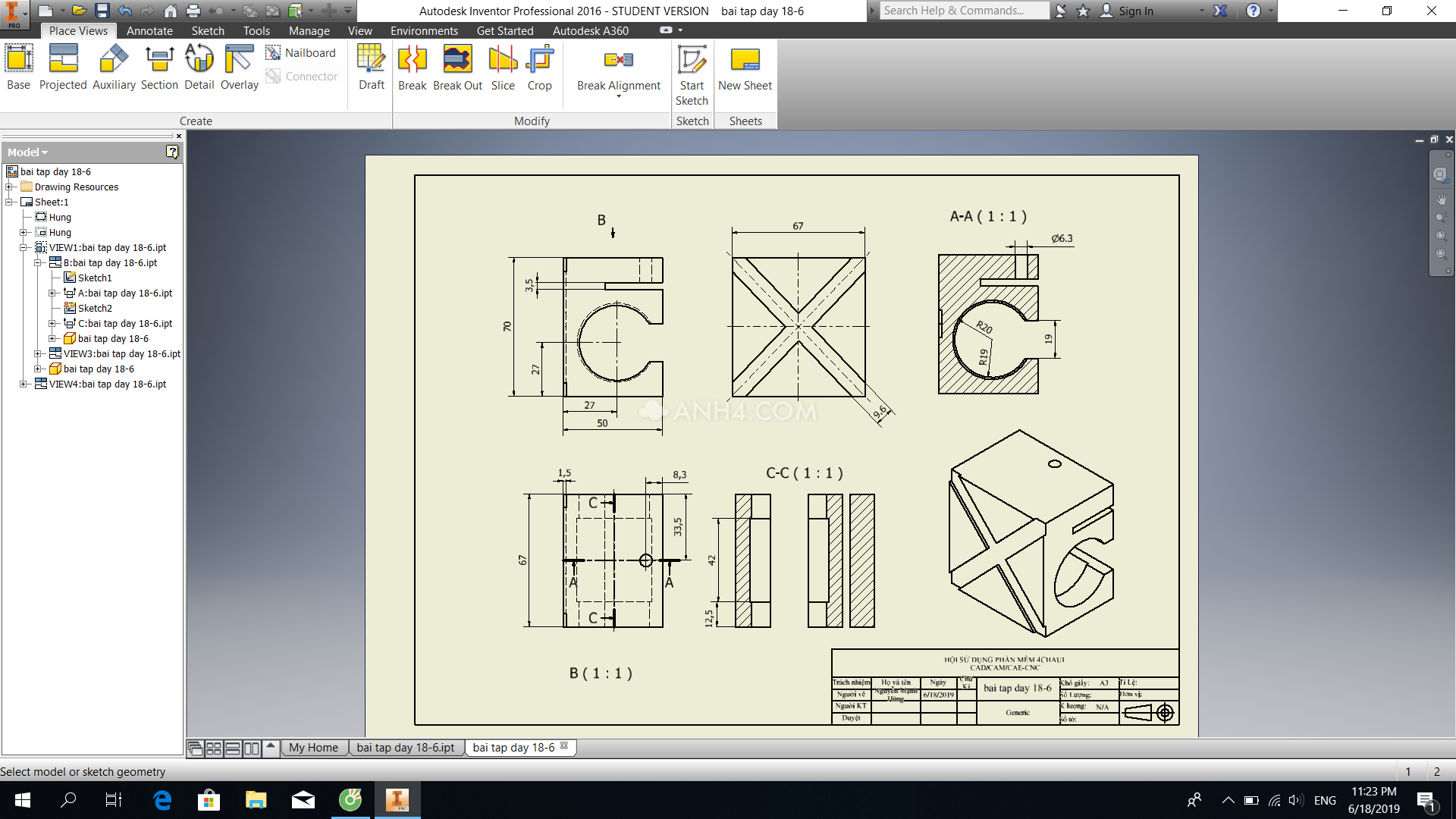1456x819 pixels.
Task: Select the Section view tool
Action: [x=159, y=67]
